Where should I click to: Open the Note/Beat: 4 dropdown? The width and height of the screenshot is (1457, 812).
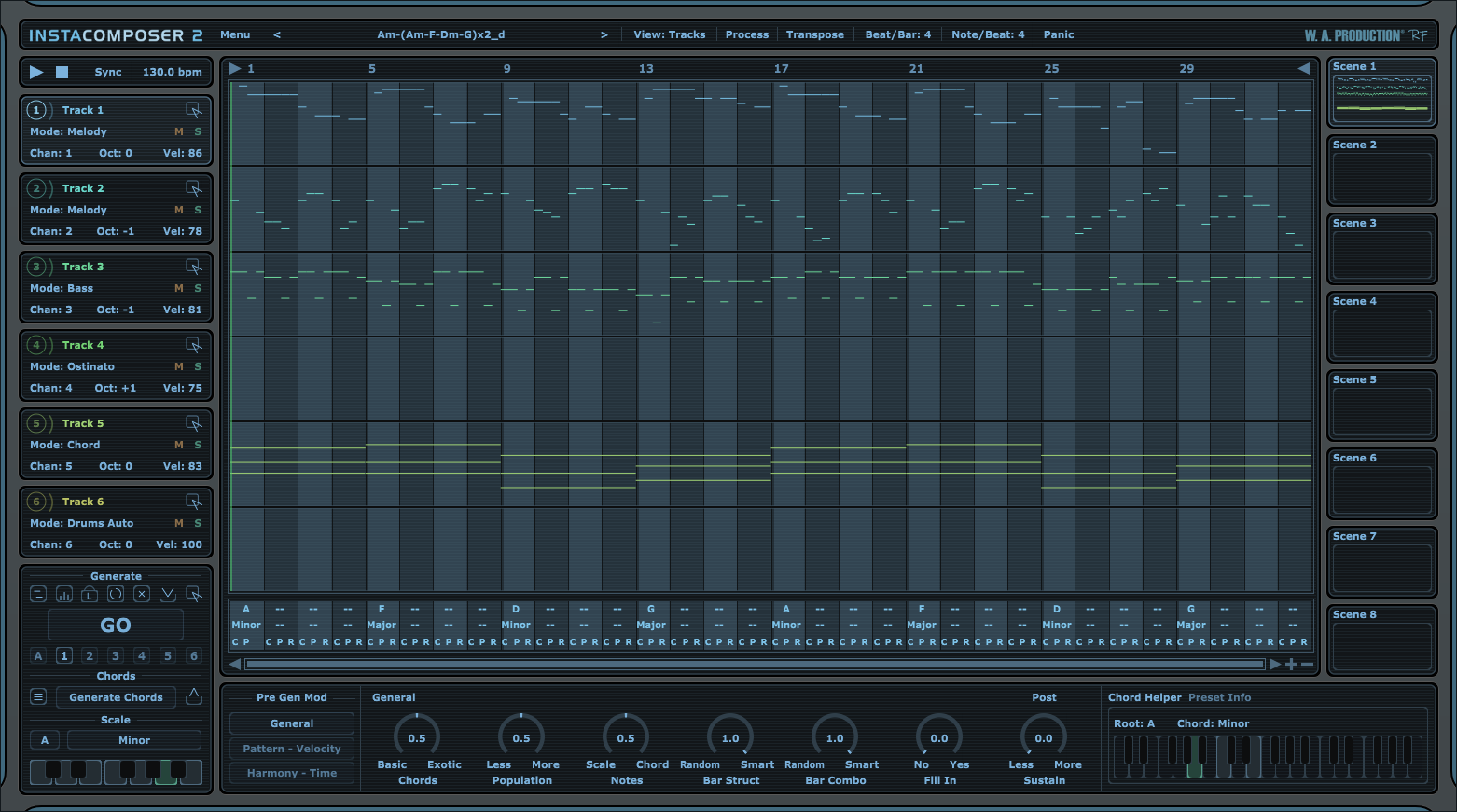pos(988,34)
